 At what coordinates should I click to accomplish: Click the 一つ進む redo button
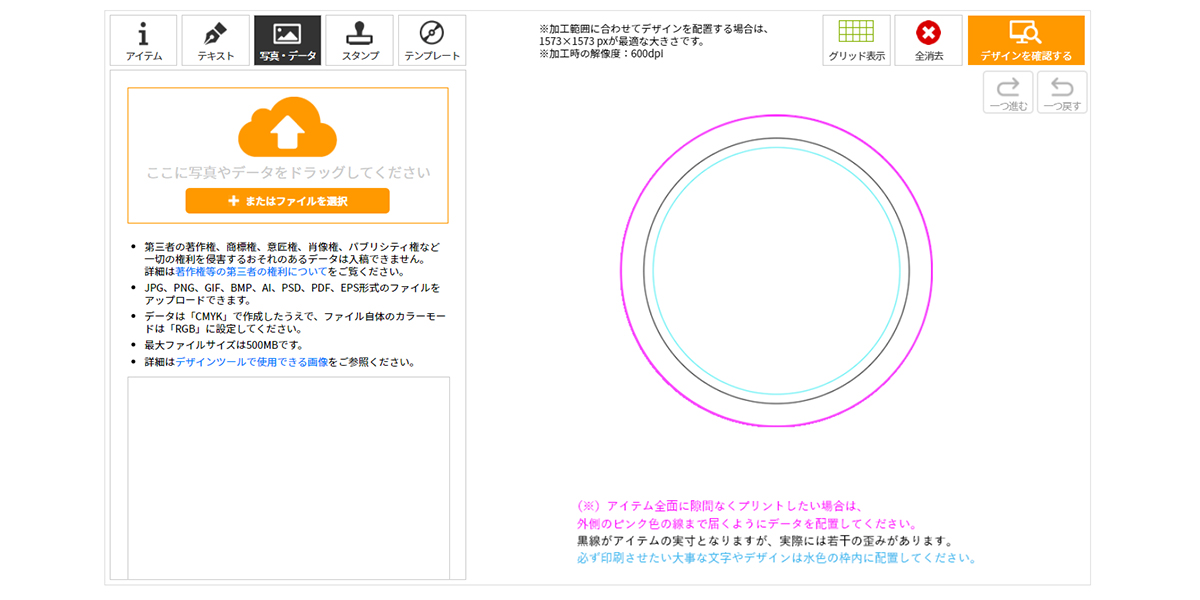tap(1008, 92)
